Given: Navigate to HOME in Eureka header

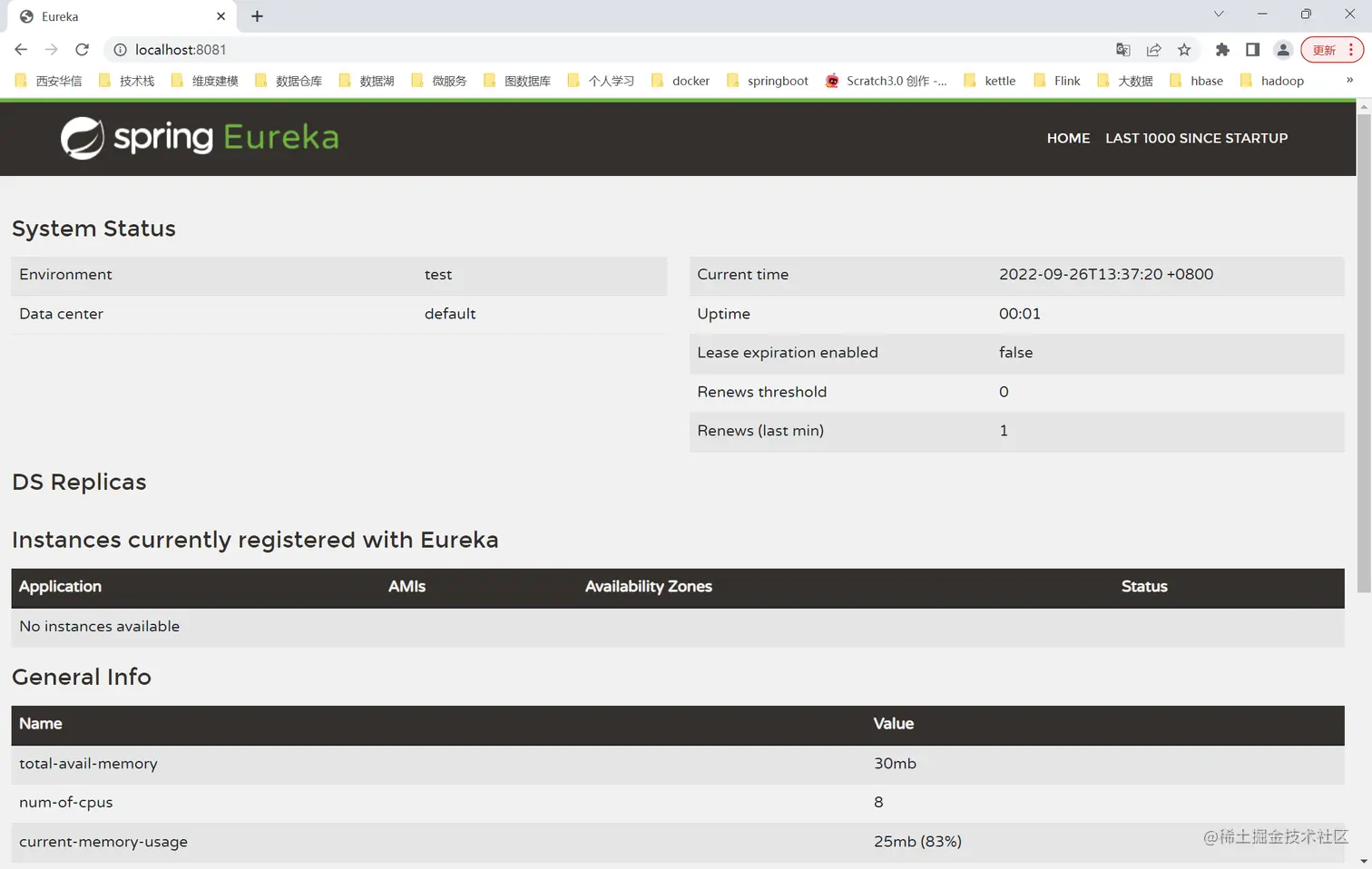Looking at the screenshot, I should [1069, 138].
